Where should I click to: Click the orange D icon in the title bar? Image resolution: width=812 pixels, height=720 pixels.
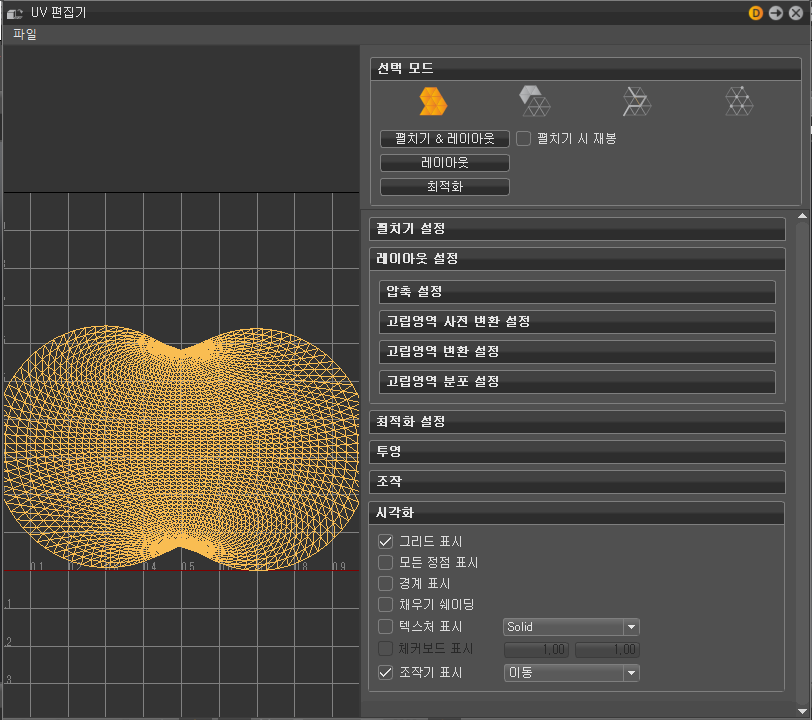(755, 13)
